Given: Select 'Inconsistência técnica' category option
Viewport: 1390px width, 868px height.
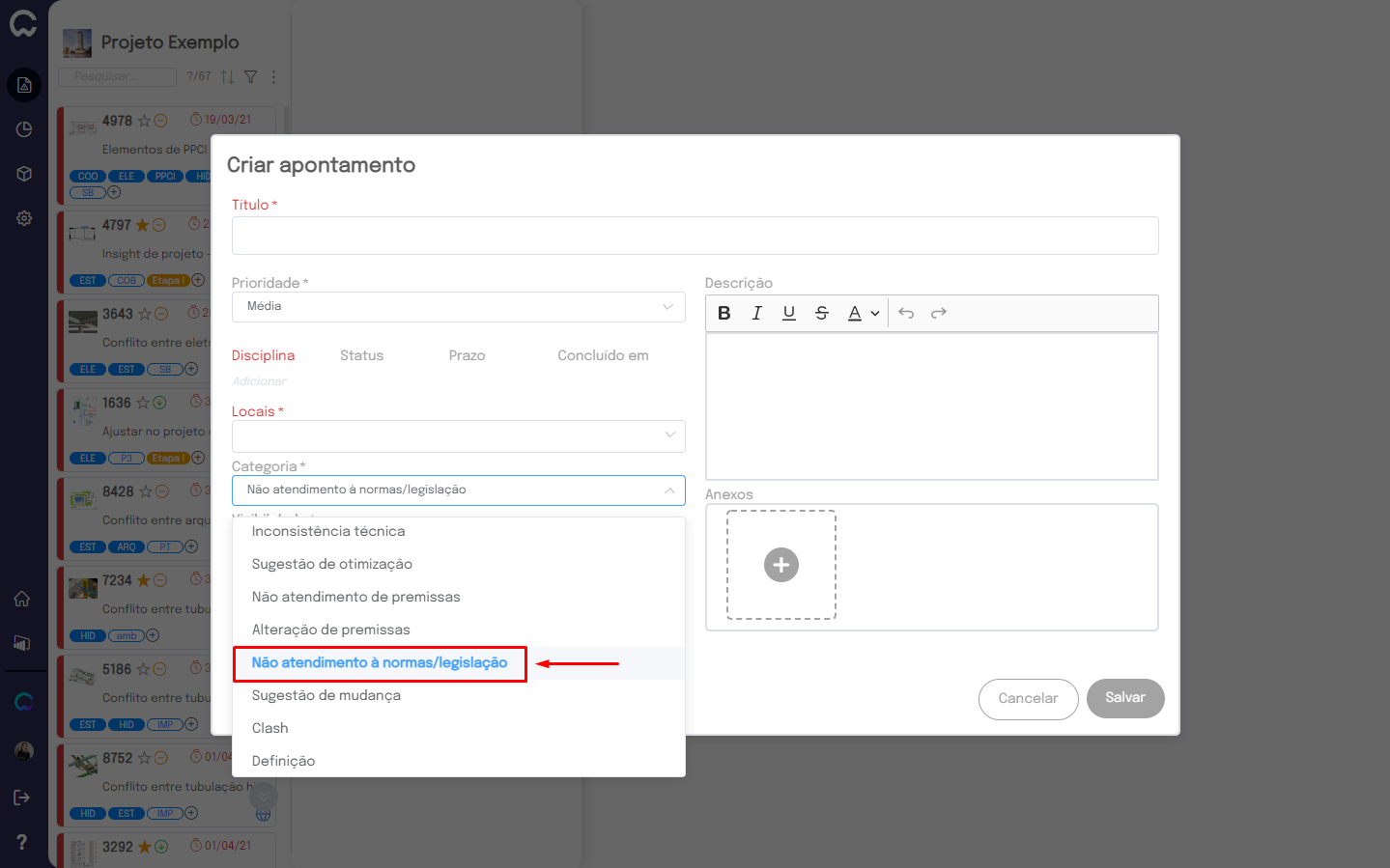Looking at the screenshot, I should click(328, 531).
